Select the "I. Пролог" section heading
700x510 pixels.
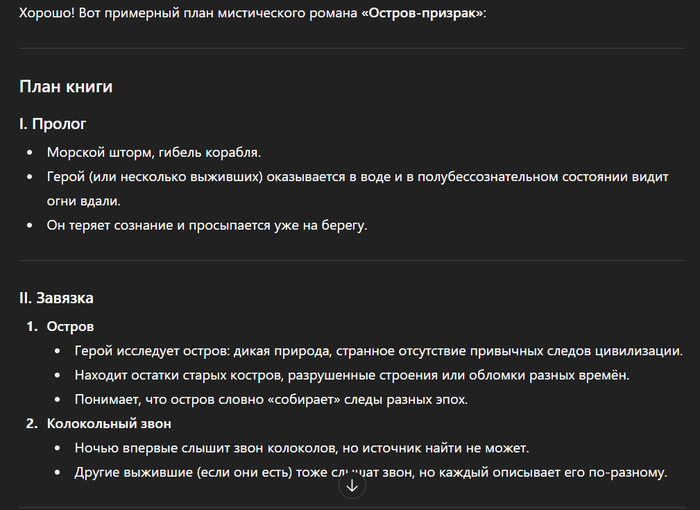click(x=53, y=125)
